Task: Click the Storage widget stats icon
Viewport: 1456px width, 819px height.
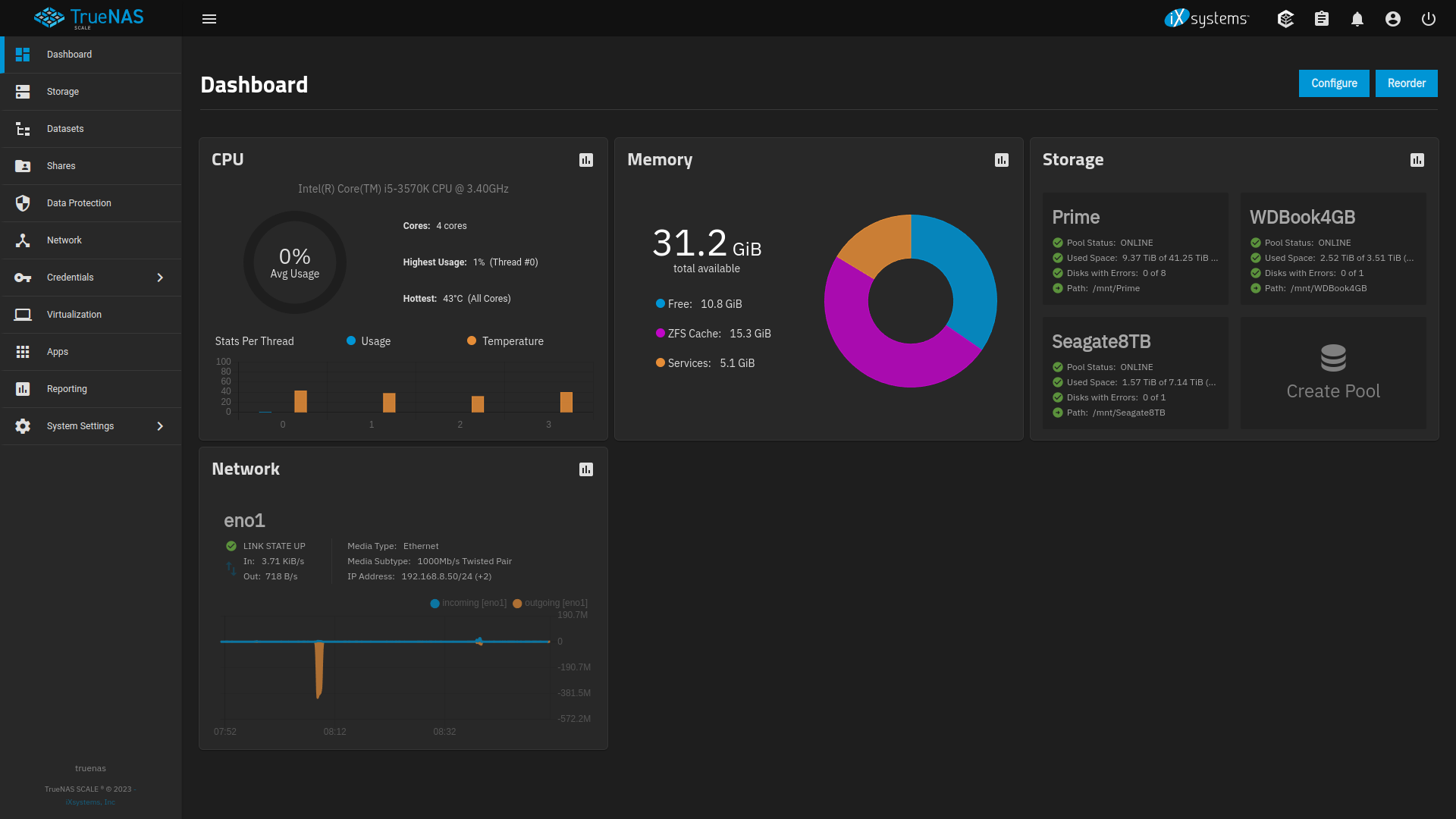Action: pos(1417,159)
